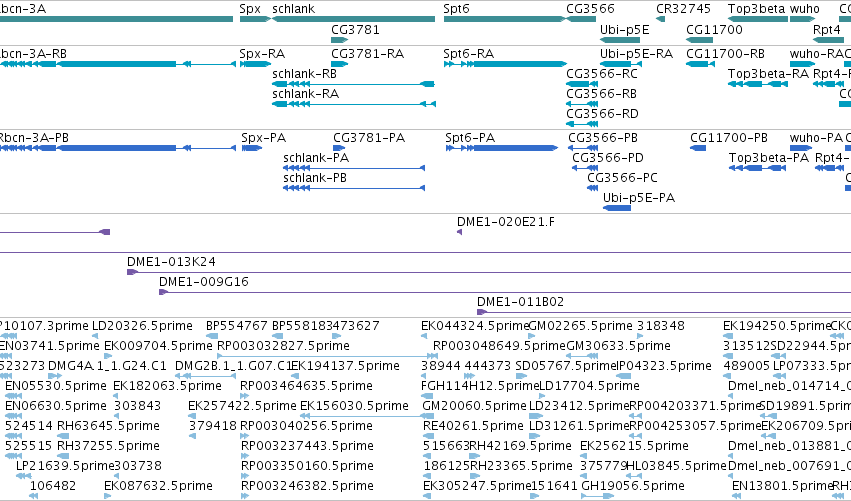The height and width of the screenshot is (501, 851).
Task: Click EST RH63645.5prime label
Action: (x=109, y=427)
